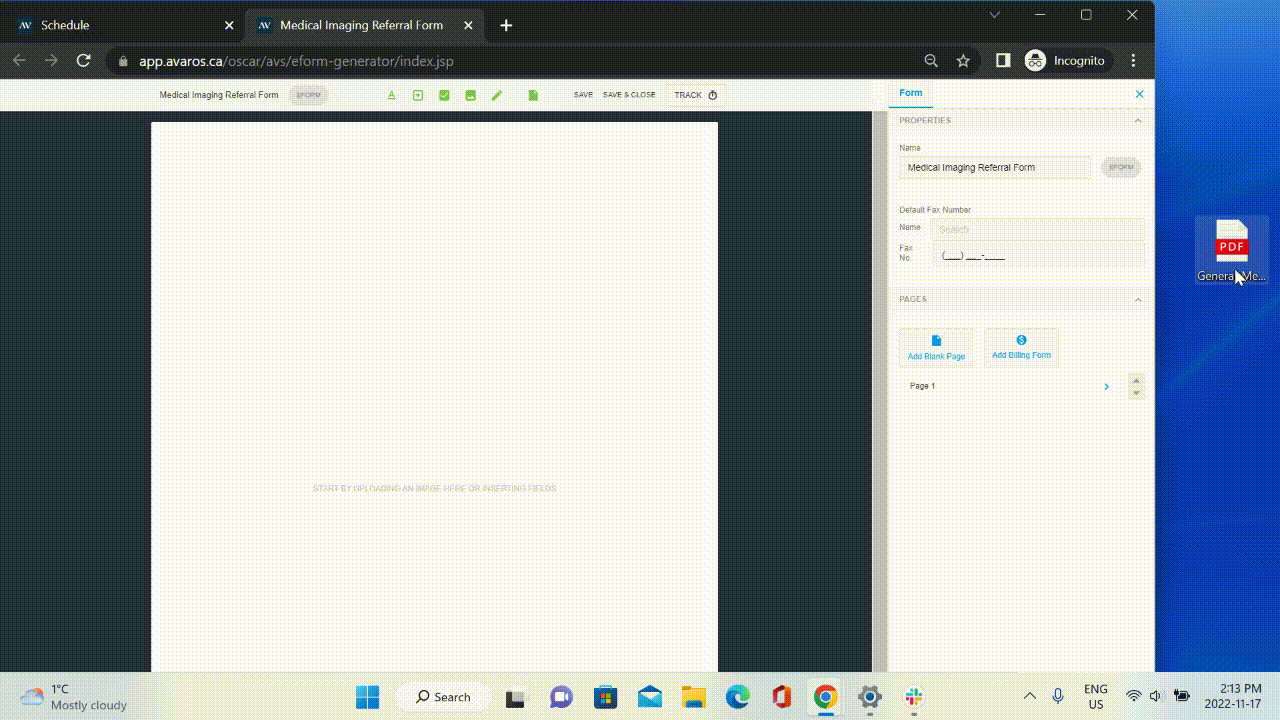Click the fax Name search field
The height and width of the screenshot is (720, 1280).
click(x=1037, y=229)
